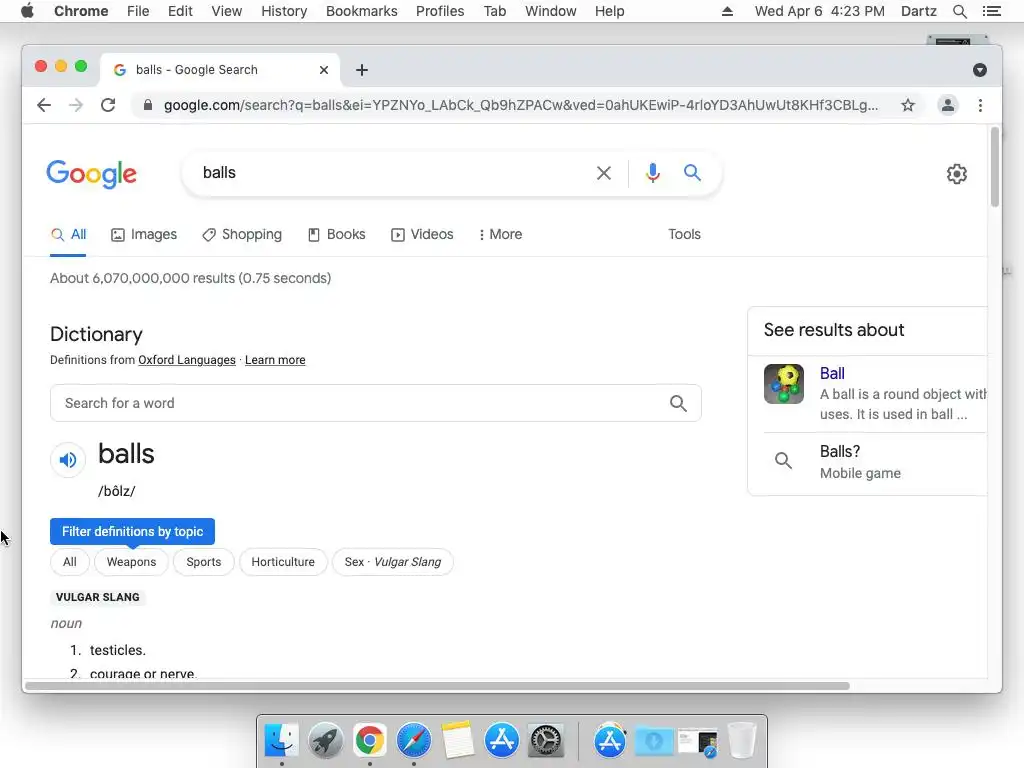This screenshot has width=1024, height=768.
Task: Open Notes from the Dock
Action: [x=457, y=740]
